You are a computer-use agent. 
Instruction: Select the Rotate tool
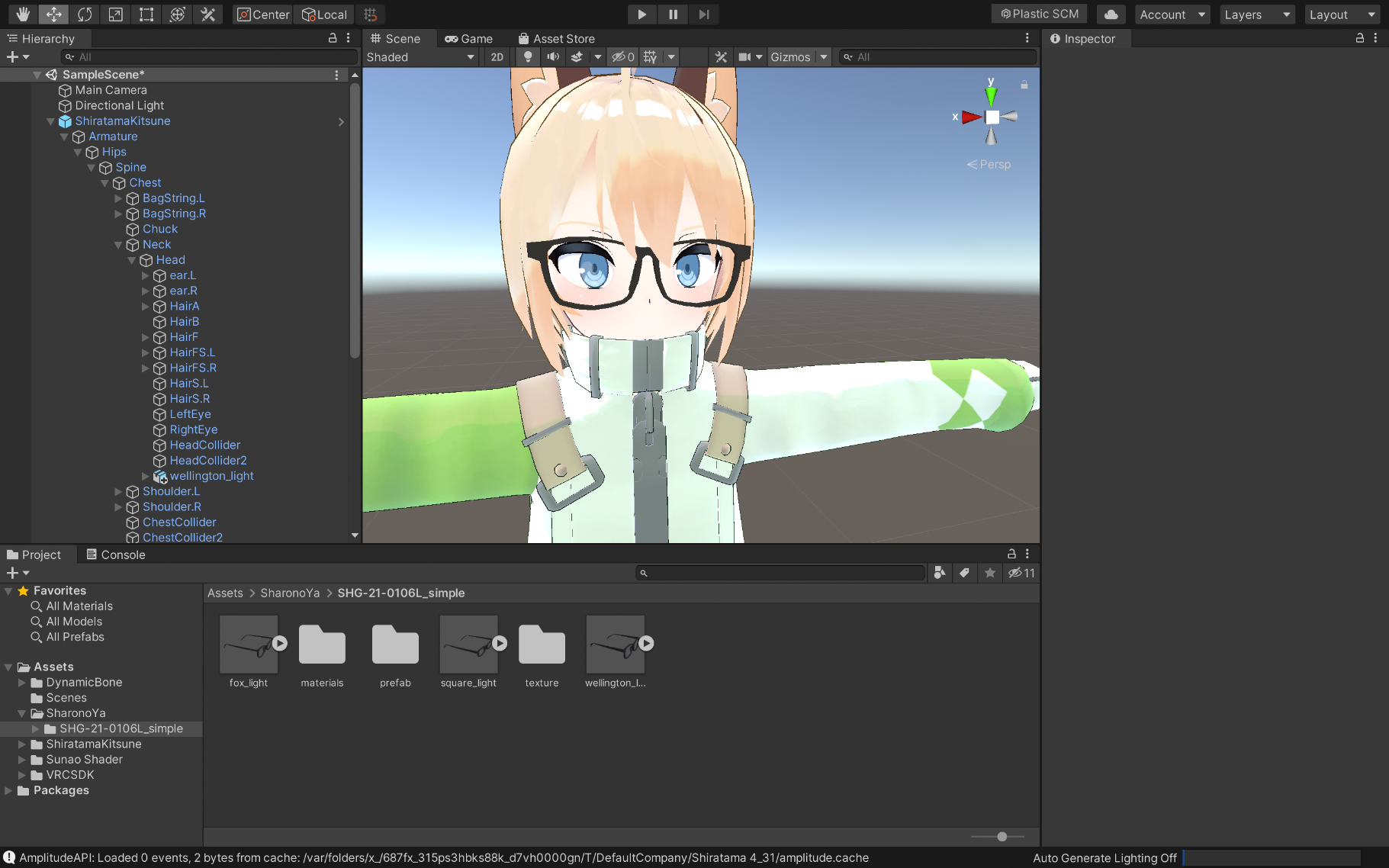pos(85,14)
